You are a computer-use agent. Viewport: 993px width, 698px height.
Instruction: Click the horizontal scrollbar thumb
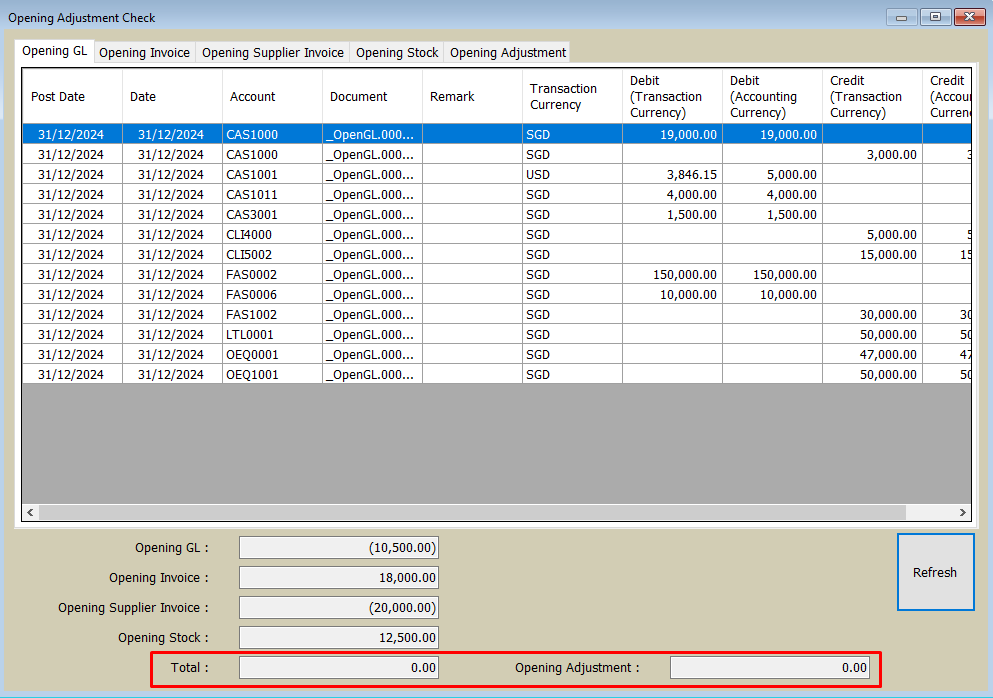coord(472,513)
